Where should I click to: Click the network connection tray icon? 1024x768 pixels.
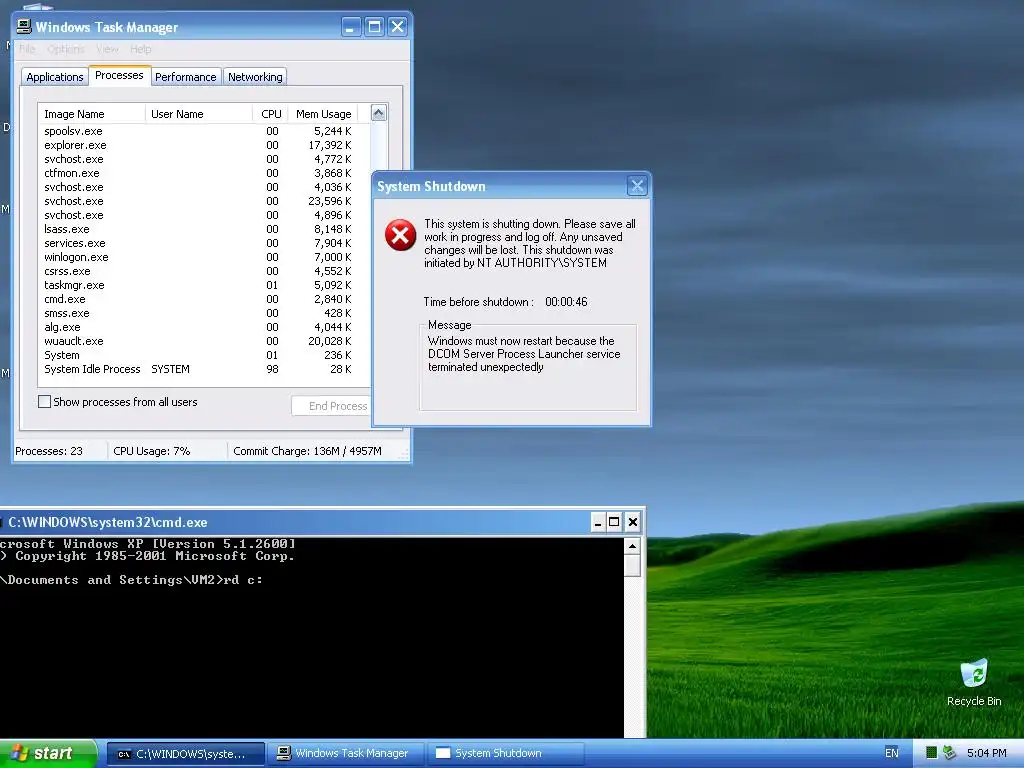(949, 753)
